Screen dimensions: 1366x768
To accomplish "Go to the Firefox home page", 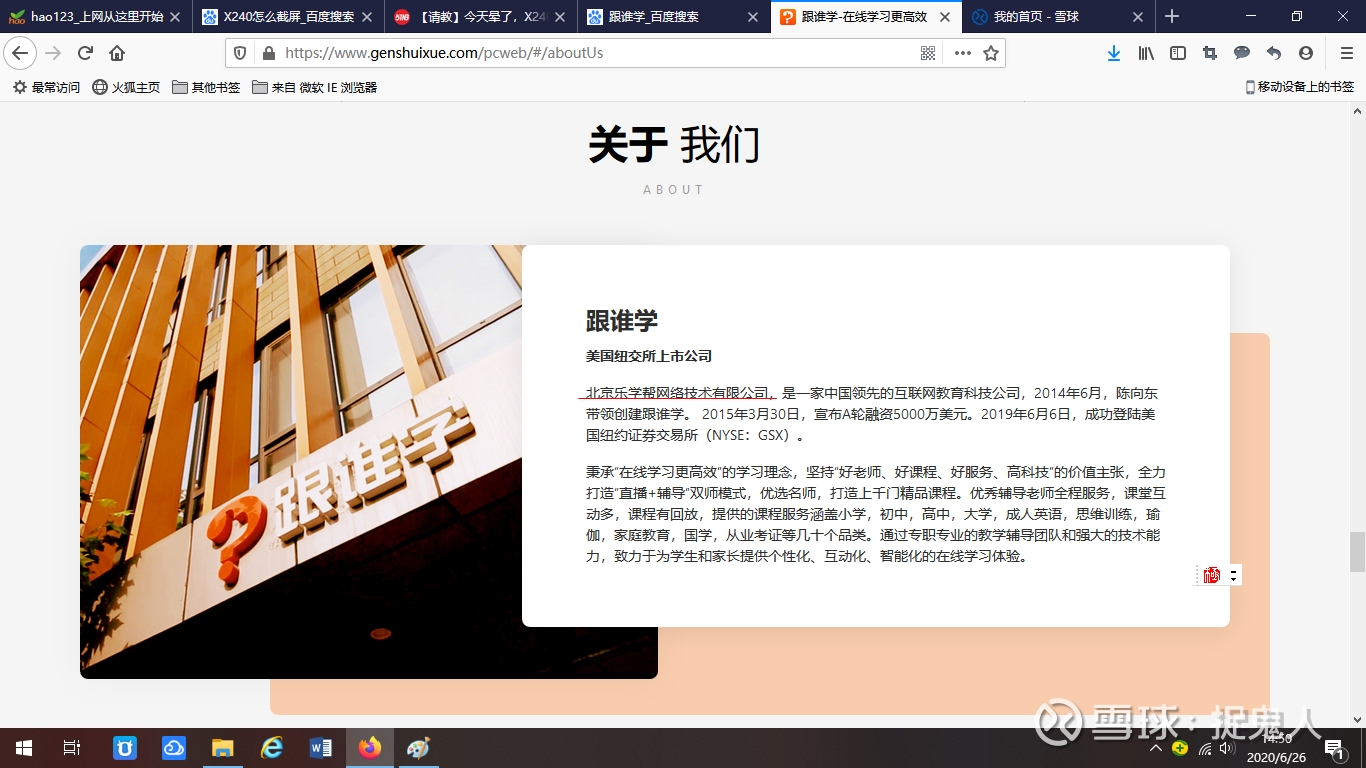I will point(117,53).
